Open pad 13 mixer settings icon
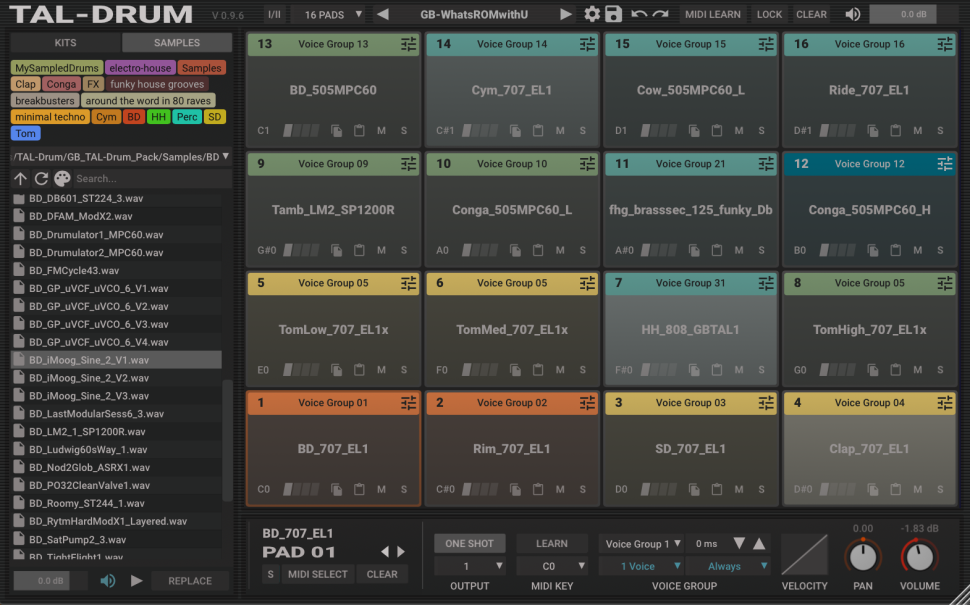The height and width of the screenshot is (605, 970). point(408,44)
